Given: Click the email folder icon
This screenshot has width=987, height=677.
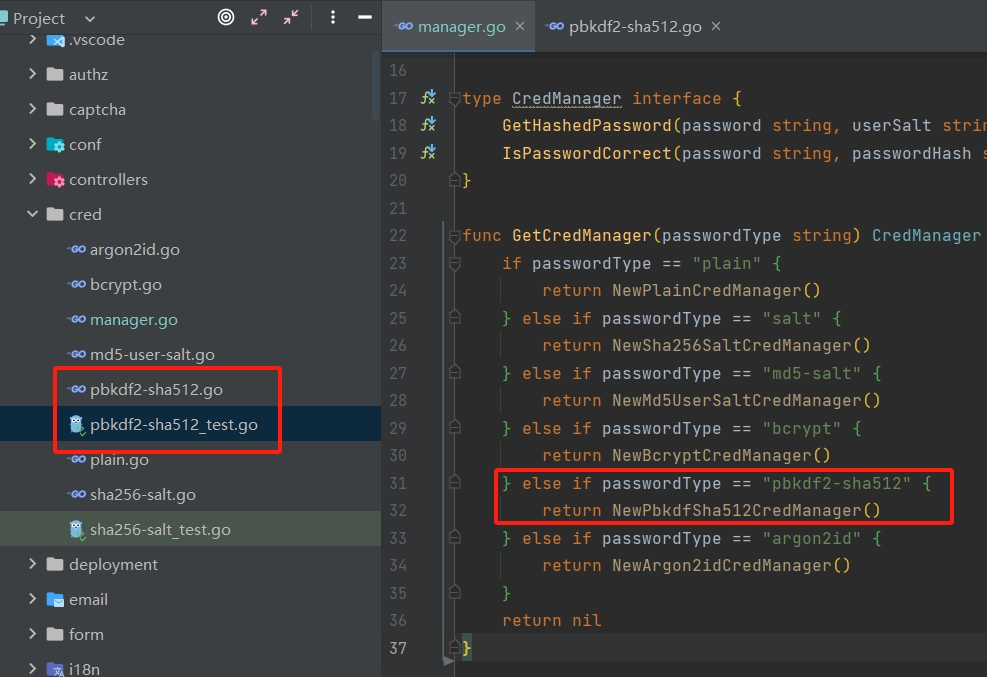Looking at the screenshot, I should (x=55, y=600).
